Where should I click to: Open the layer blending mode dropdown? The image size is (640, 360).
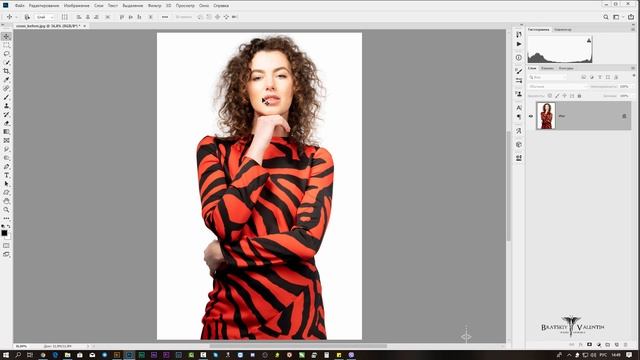[558, 87]
